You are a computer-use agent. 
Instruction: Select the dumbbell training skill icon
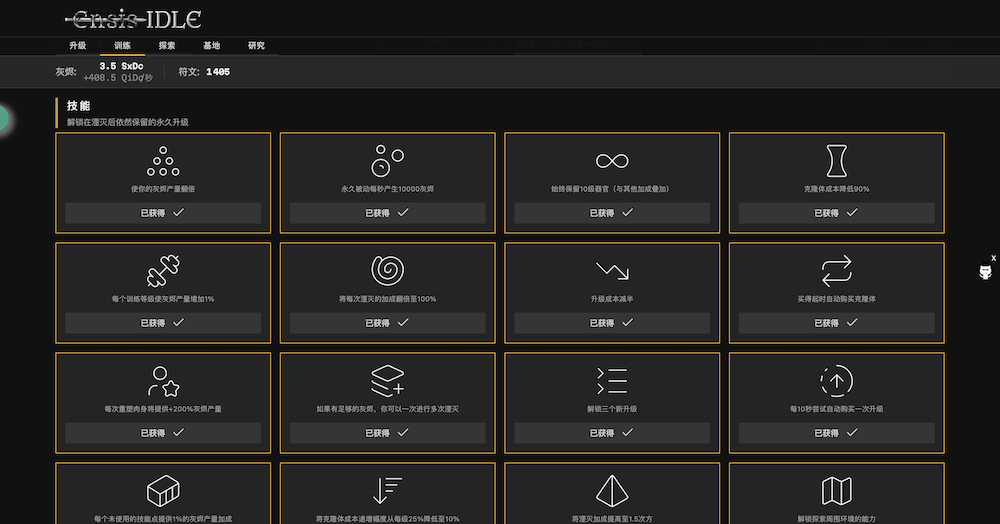tap(163, 271)
